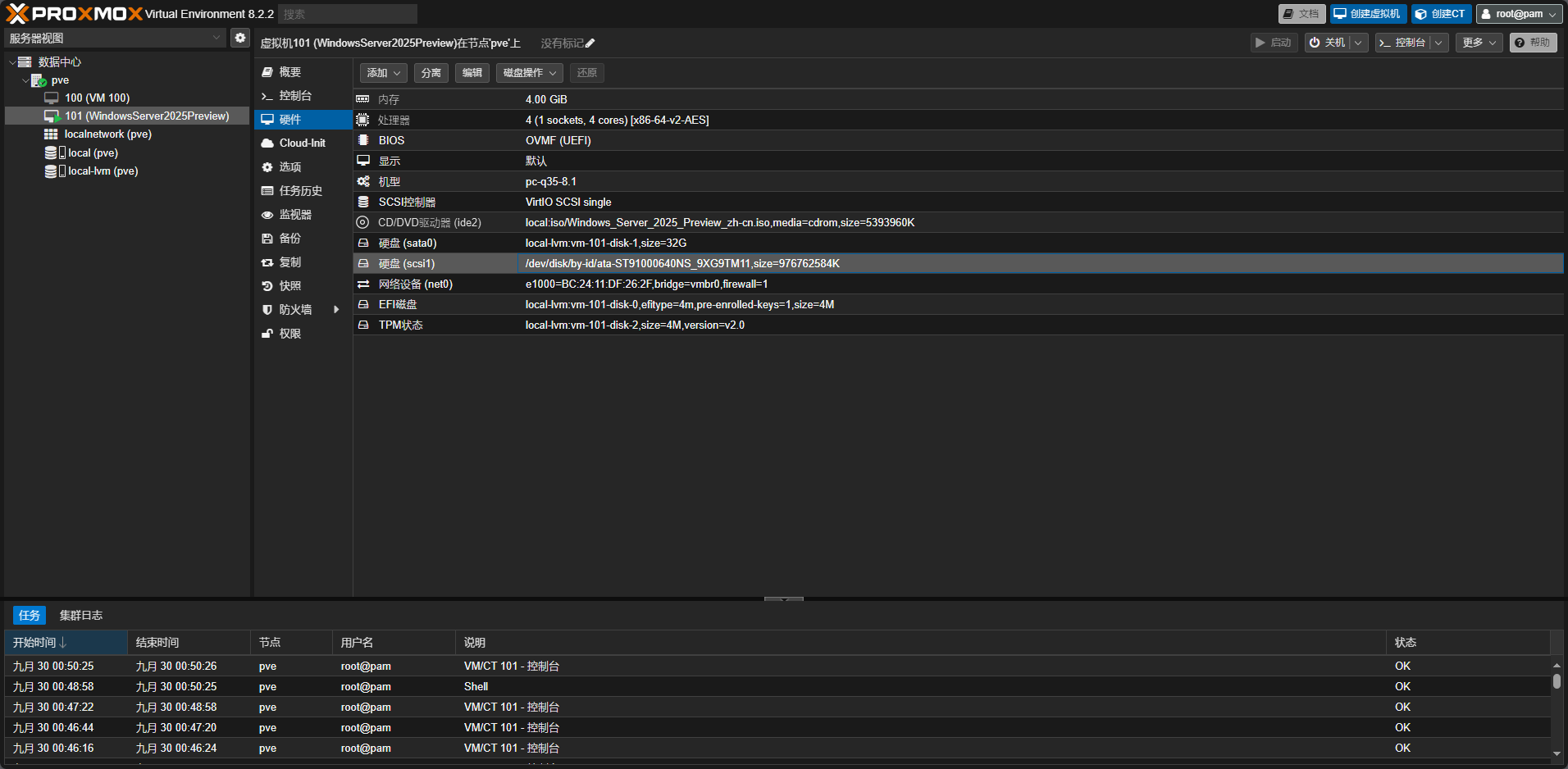This screenshot has width=1568, height=769.
Task: Click the pencil icon to edit tags
Action: tap(590, 43)
